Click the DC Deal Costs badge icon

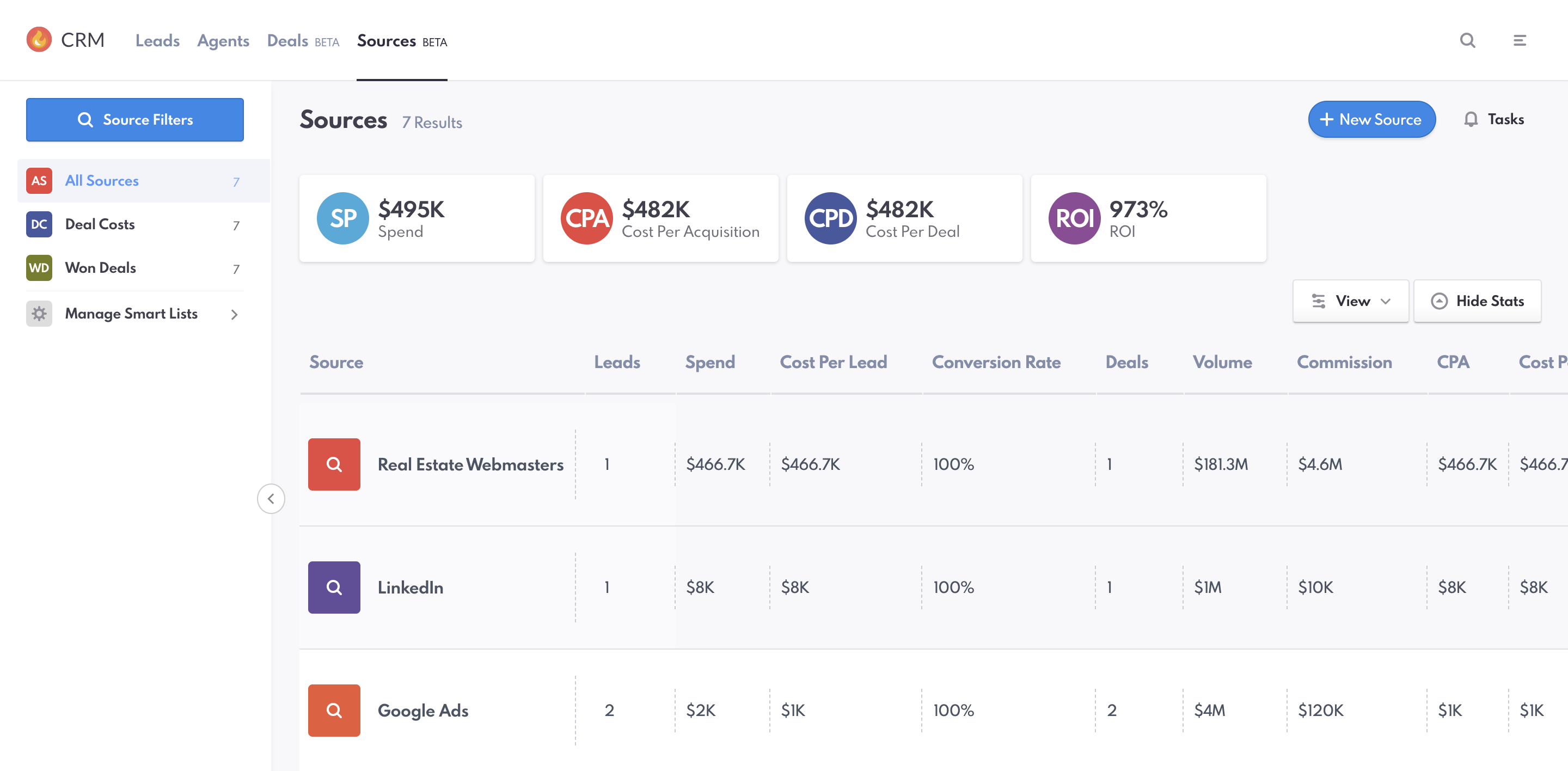coord(39,224)
